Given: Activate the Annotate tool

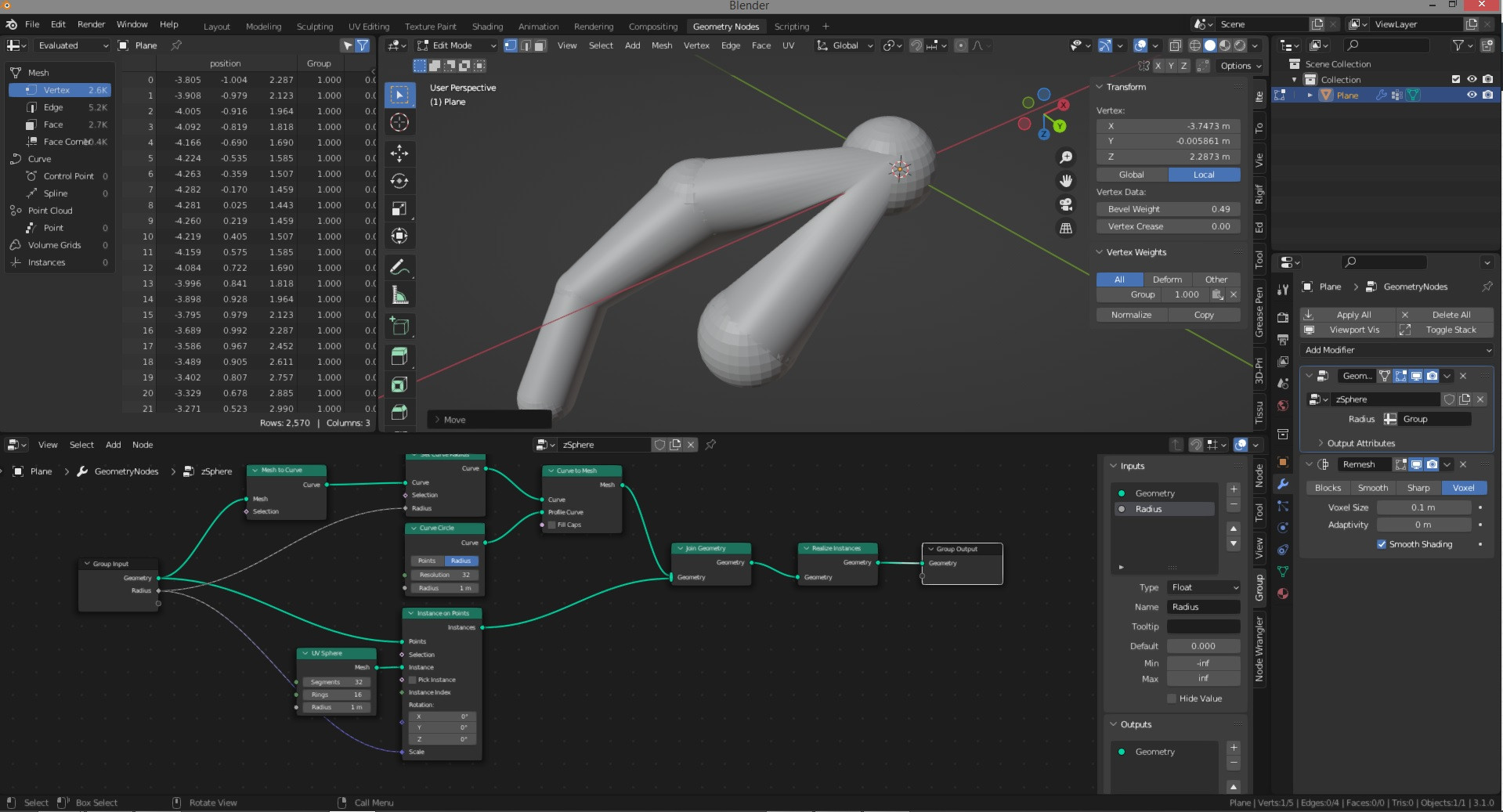Looking at the screenshot, I should click(x=399, y=267).
